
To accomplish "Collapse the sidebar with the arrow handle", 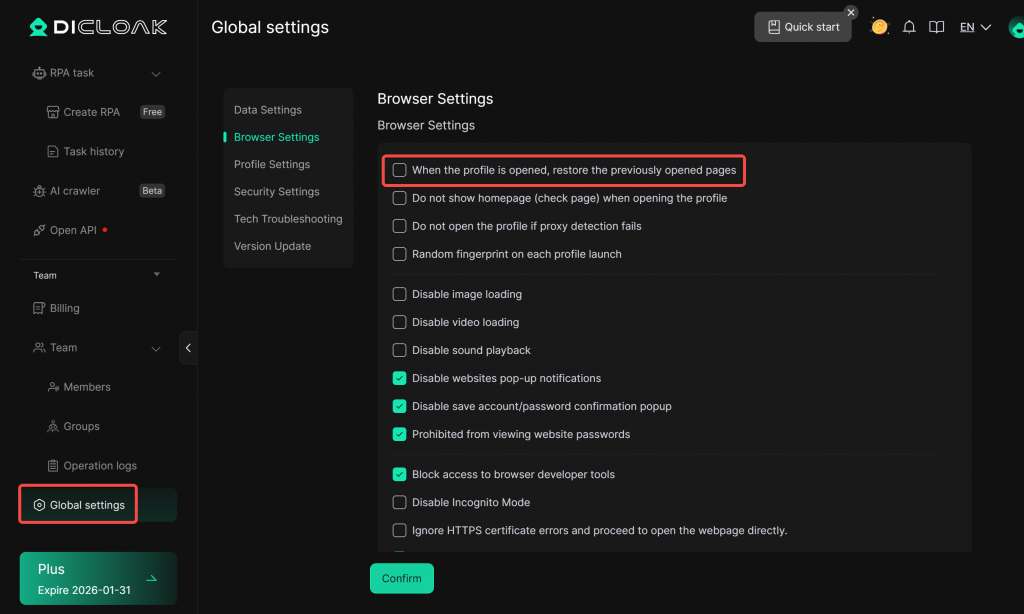I will 188,348.
